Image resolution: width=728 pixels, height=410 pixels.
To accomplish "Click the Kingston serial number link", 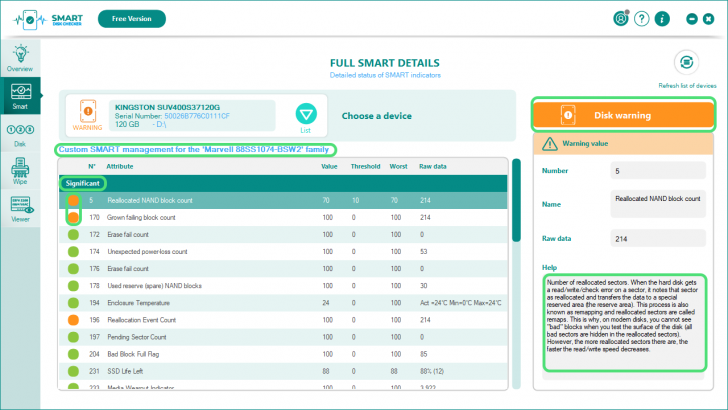I will pos(197,116).
